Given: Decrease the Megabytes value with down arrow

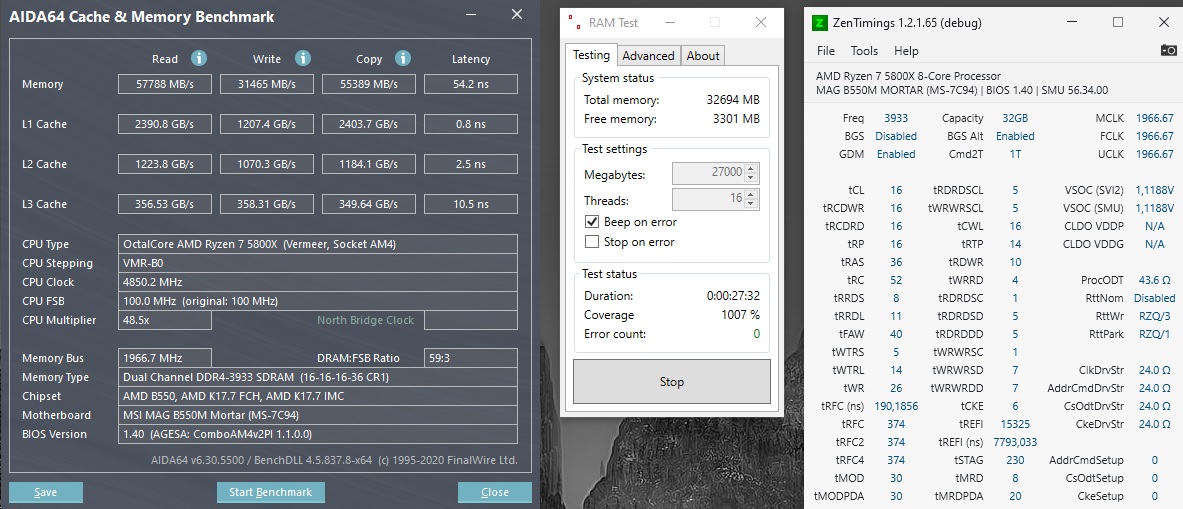Looking at the screenshot, I should coord(751,179).
